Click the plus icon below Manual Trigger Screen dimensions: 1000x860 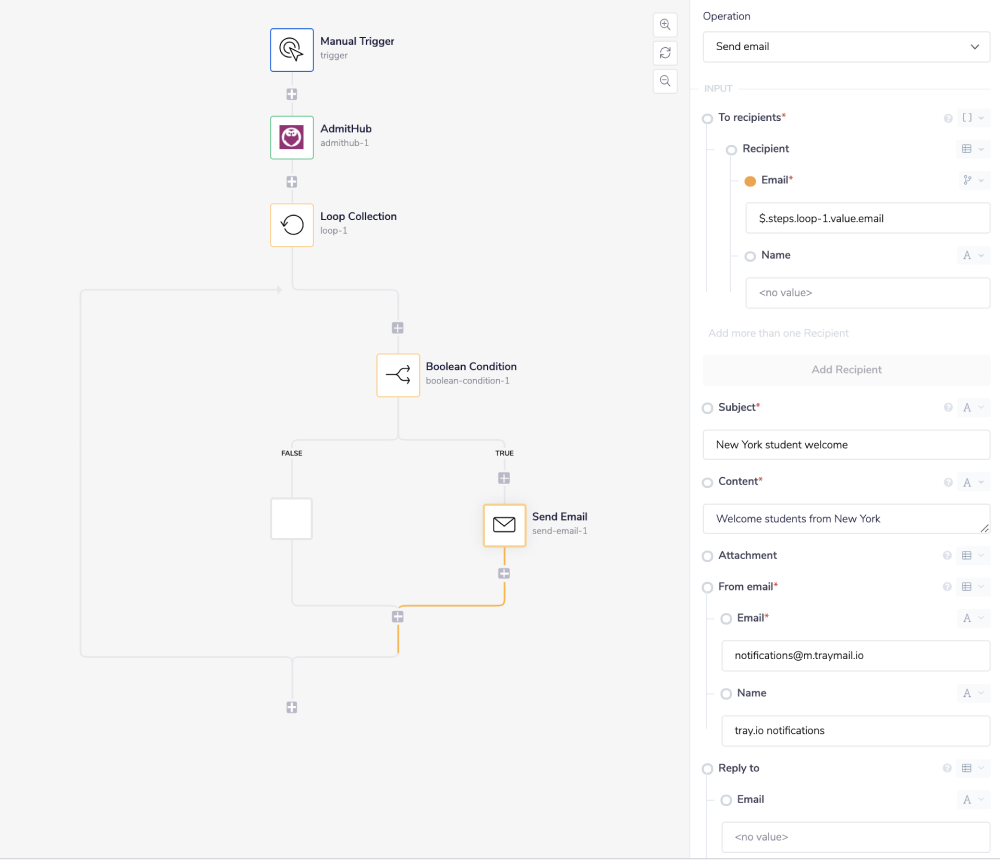[291, 93]
